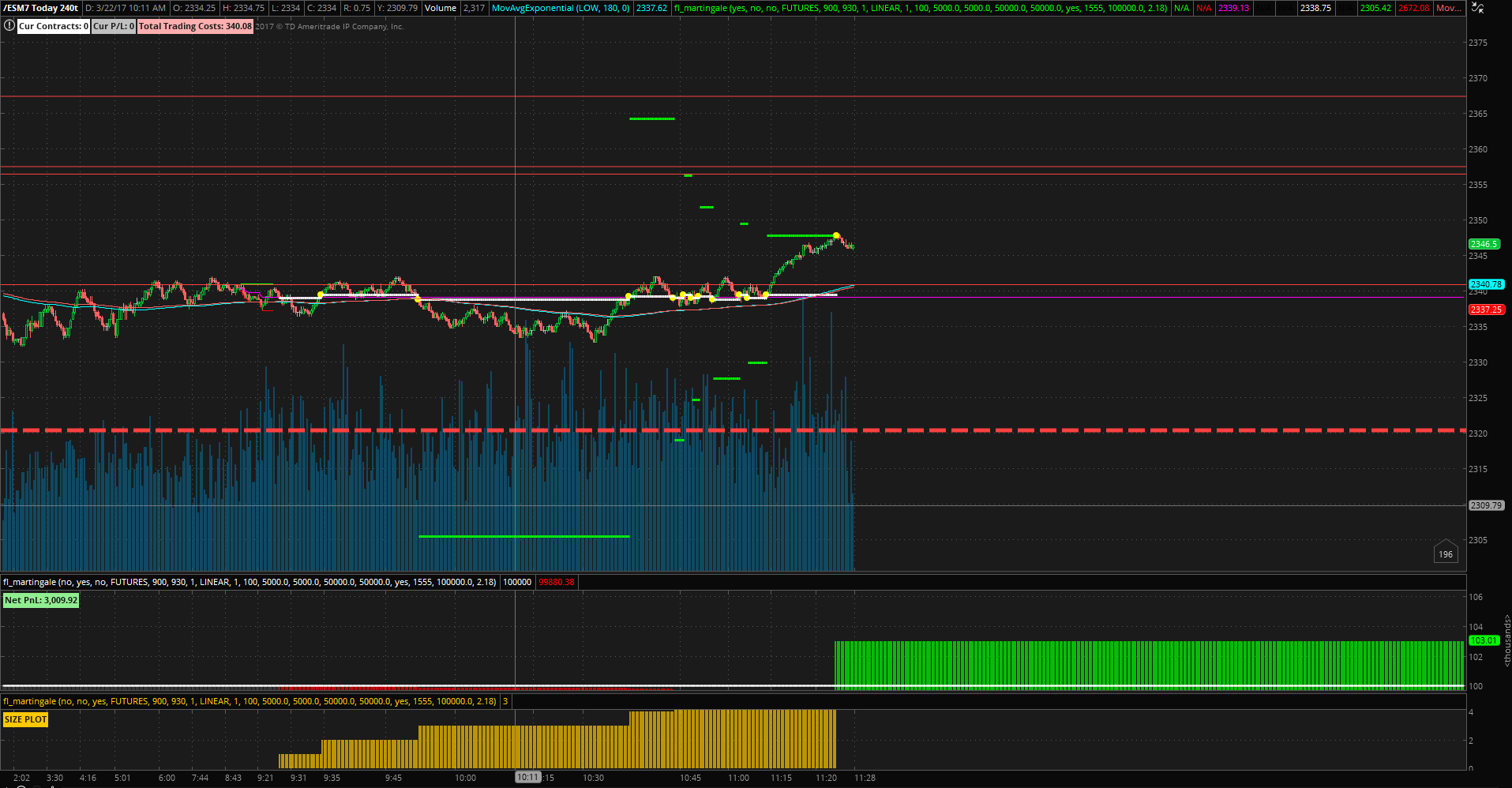Click the SIZE PLOT label

25,719
